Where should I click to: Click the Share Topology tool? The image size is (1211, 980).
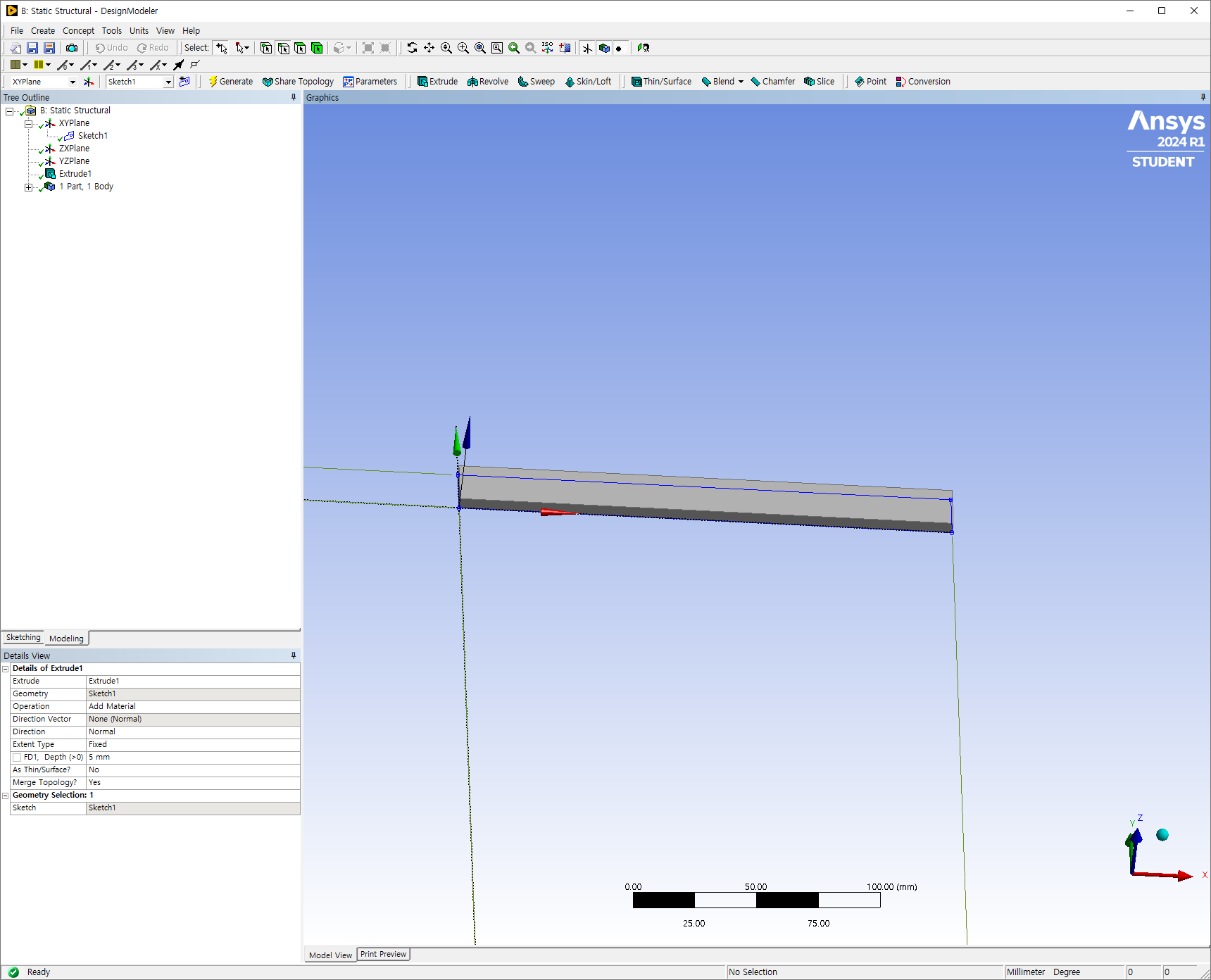(299, 82)
